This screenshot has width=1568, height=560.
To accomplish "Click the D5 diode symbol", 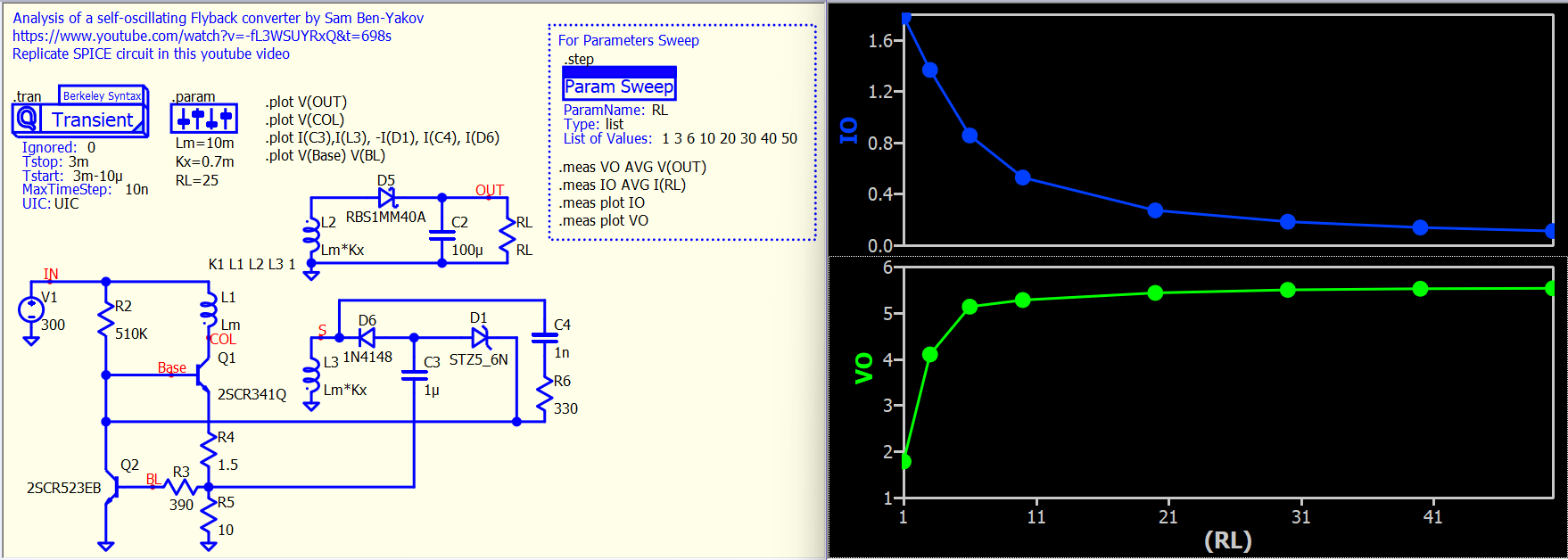I will click(x=387, y=197).
